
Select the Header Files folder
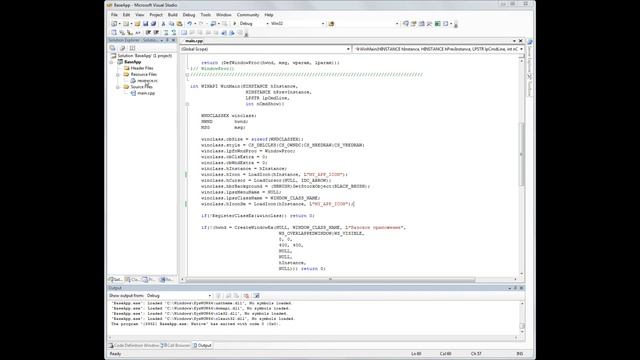pos(142,68)
